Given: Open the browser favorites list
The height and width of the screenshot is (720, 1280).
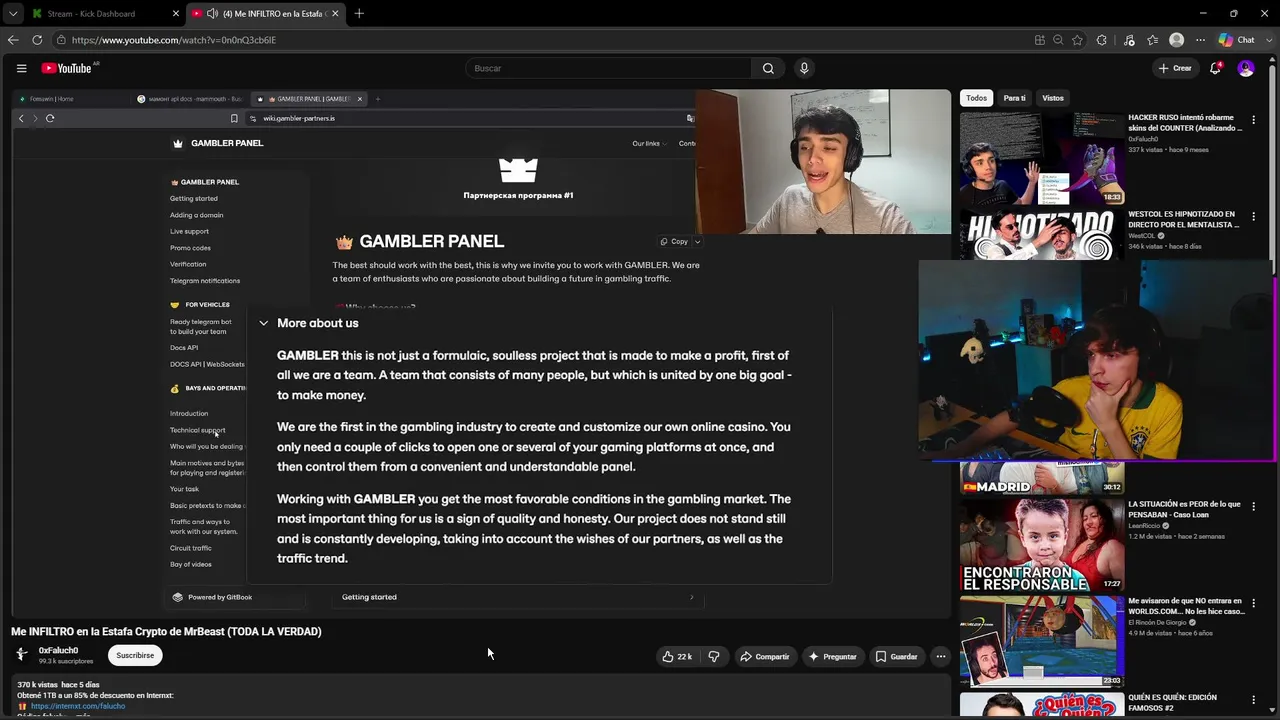Looking at the screenshot, I should coord(1153,40).
